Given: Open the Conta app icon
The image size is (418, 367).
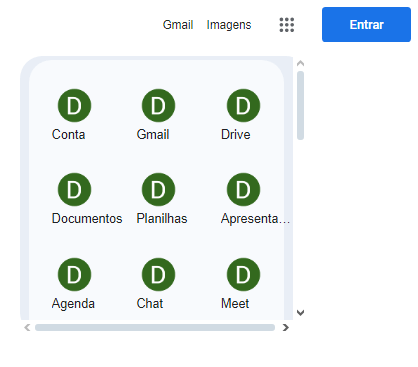Looking at the screenshot, I should point(74,105).
